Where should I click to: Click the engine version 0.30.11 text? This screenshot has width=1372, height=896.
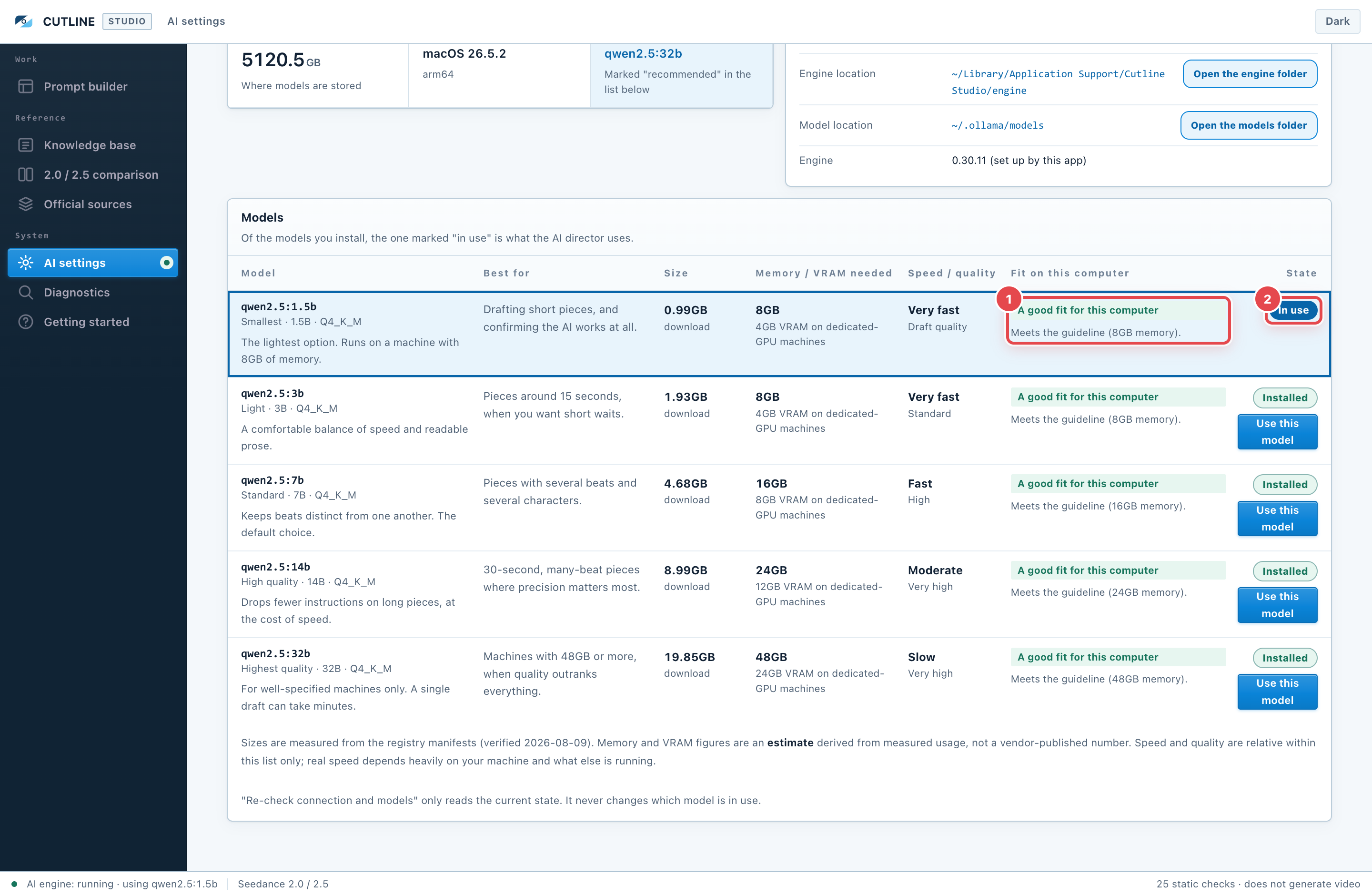pos(1019,160)
